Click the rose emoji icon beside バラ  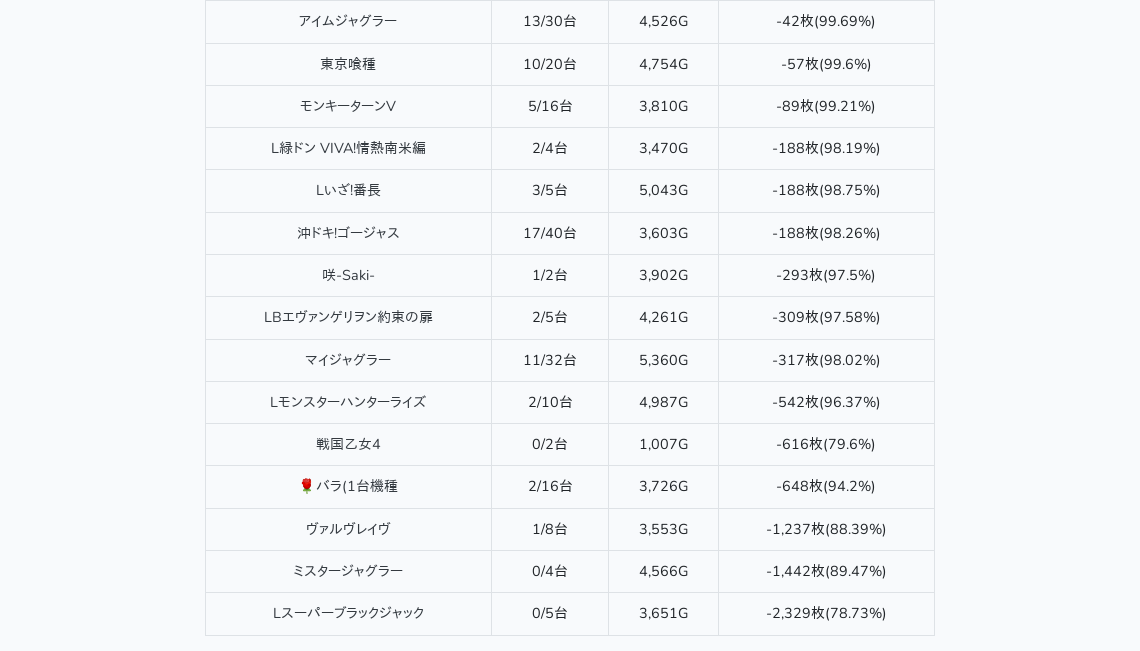click(306, 486)
